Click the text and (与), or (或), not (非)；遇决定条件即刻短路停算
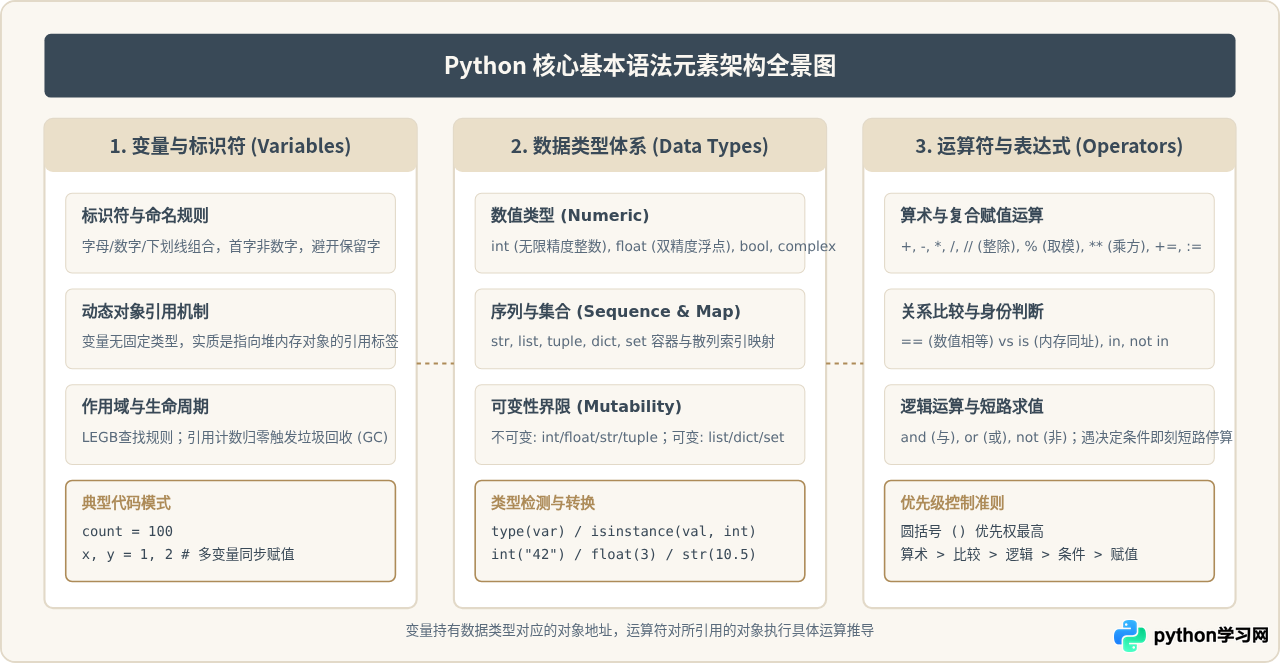 (x=1067, y=437)
